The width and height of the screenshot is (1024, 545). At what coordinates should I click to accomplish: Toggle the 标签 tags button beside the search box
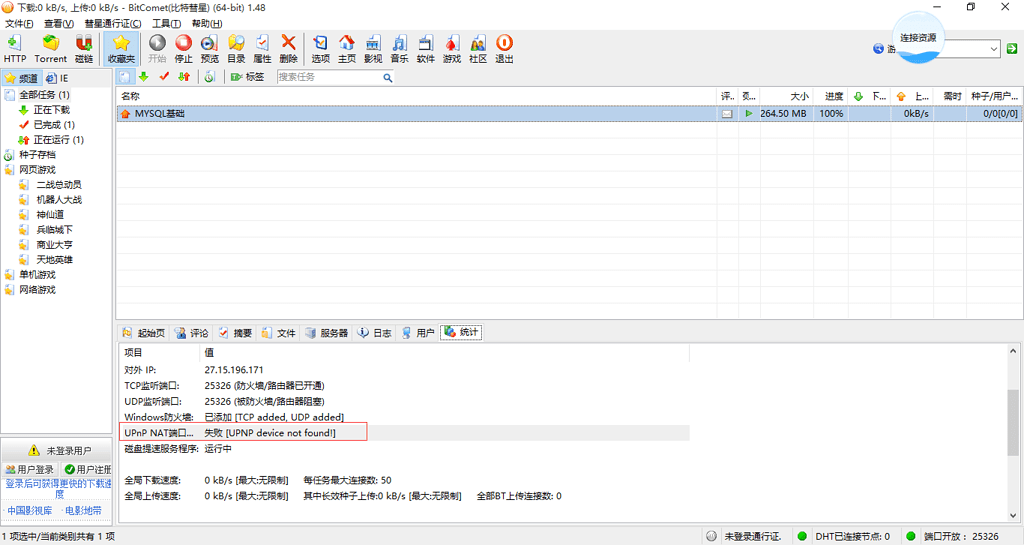coord(248,77)
